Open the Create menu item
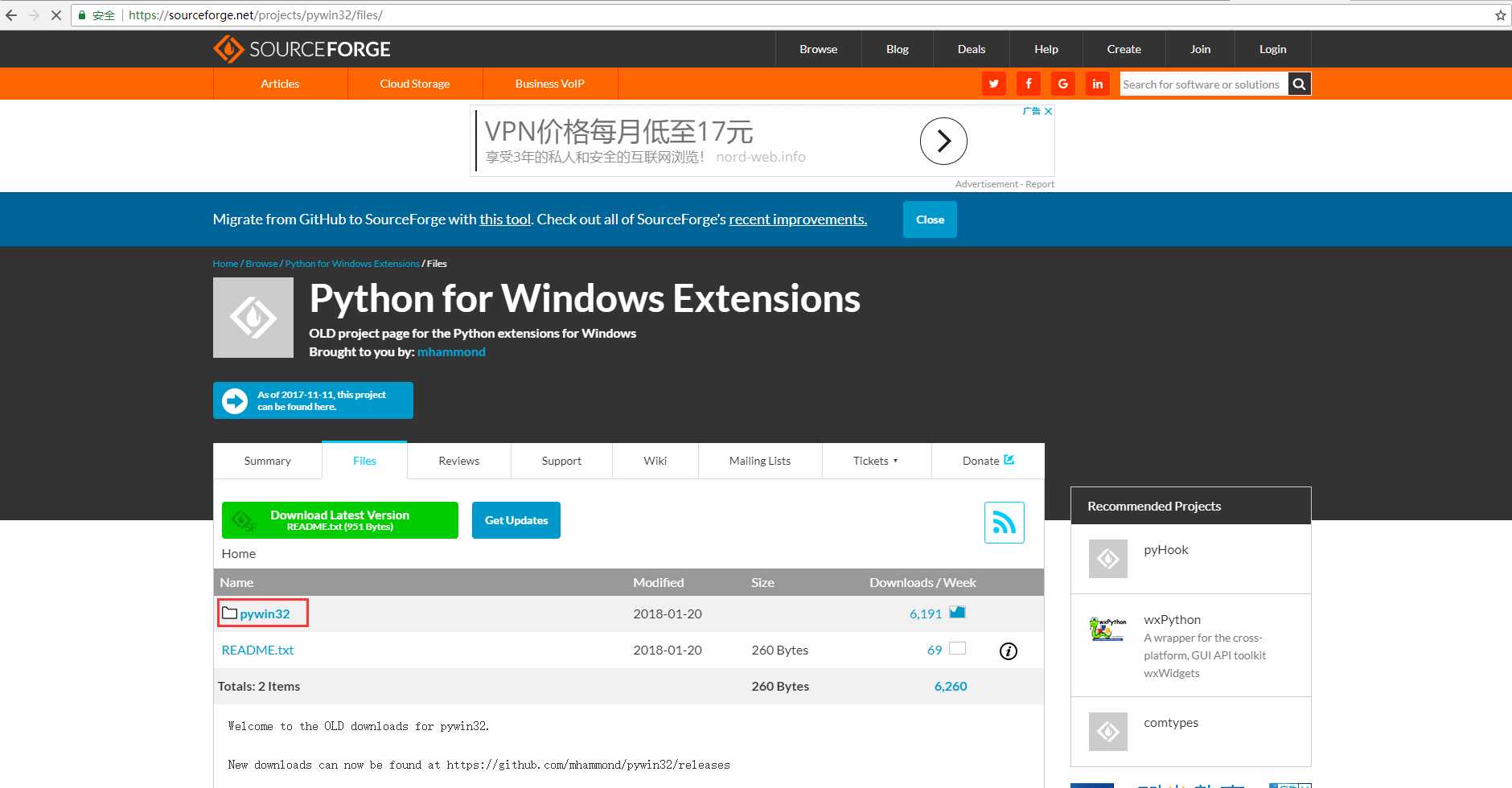 point(1124,49)
